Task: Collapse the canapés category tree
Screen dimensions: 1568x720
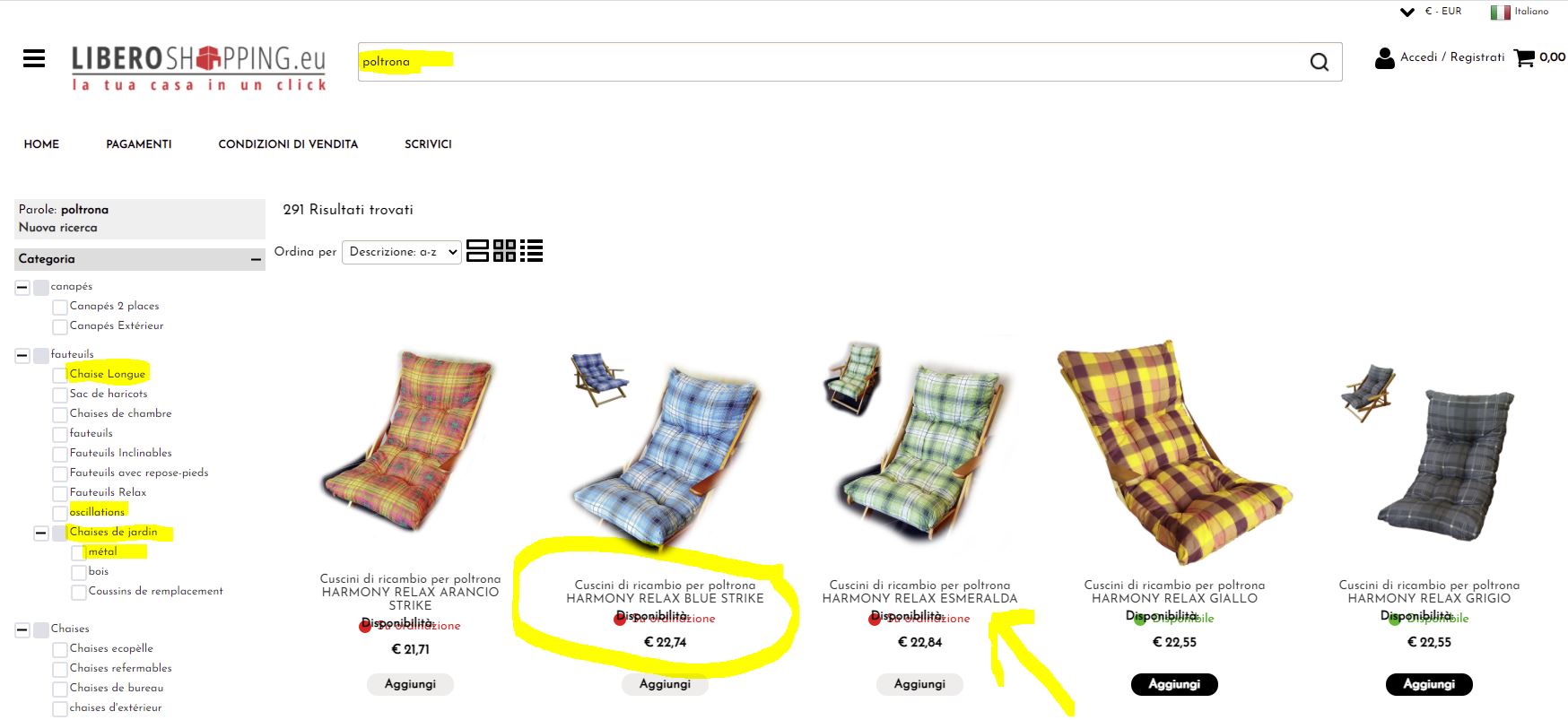Action: point(22,288)
